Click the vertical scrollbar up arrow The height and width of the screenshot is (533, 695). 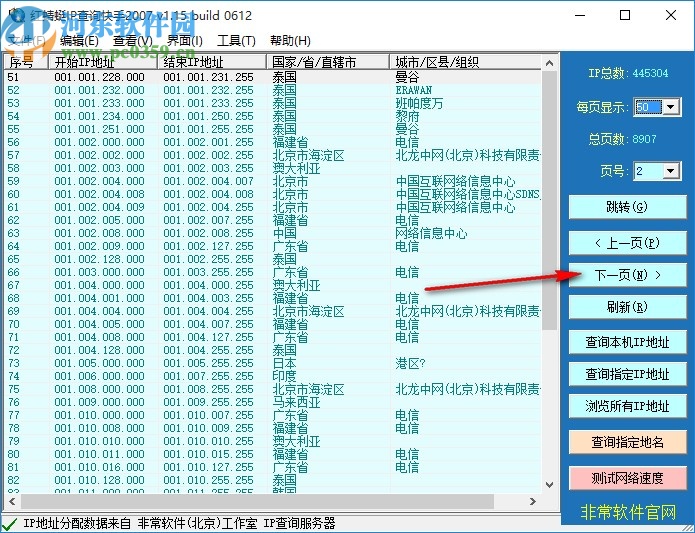pyautogui.click(x=549, y=63)
